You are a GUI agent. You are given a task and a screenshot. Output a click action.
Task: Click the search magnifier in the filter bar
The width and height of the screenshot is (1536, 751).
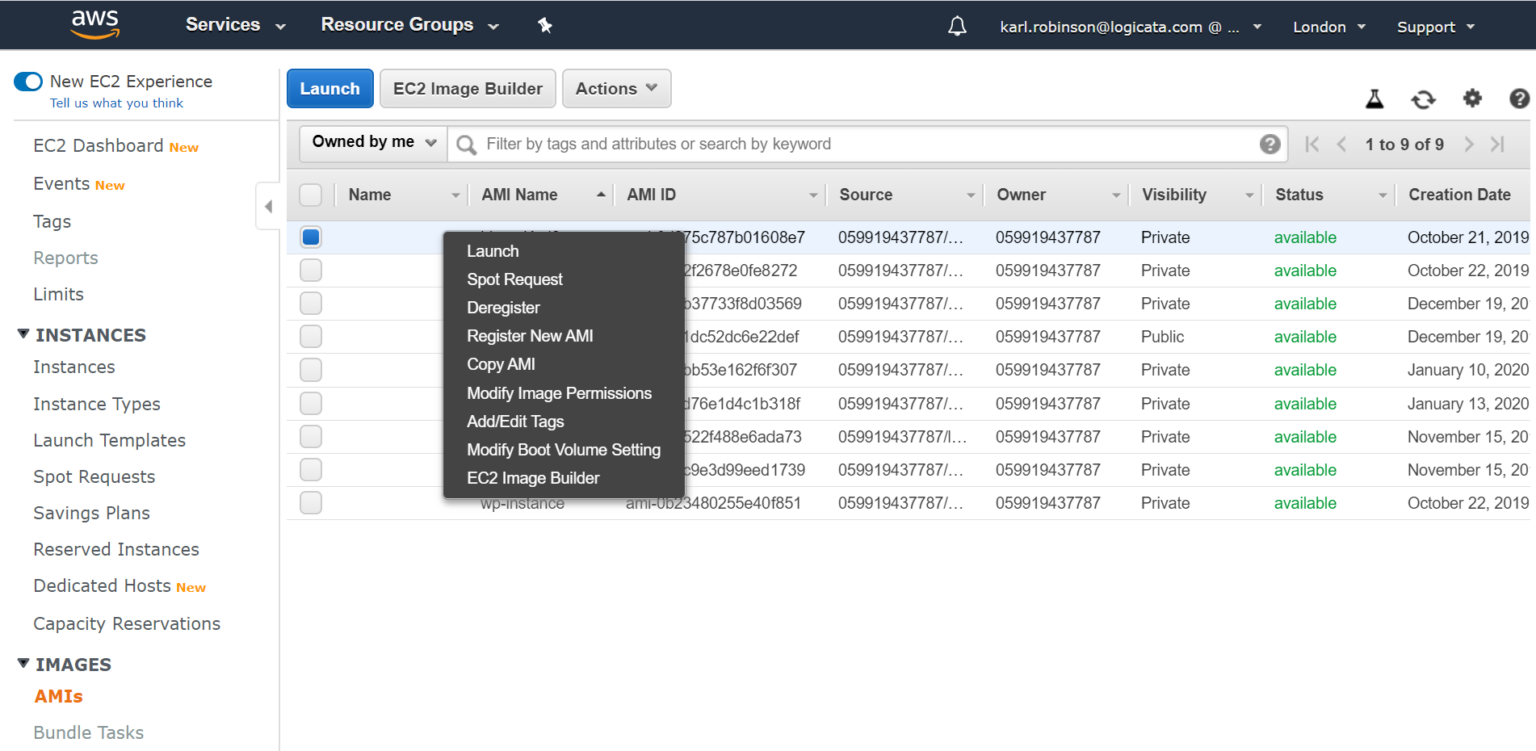coord(465,144)
